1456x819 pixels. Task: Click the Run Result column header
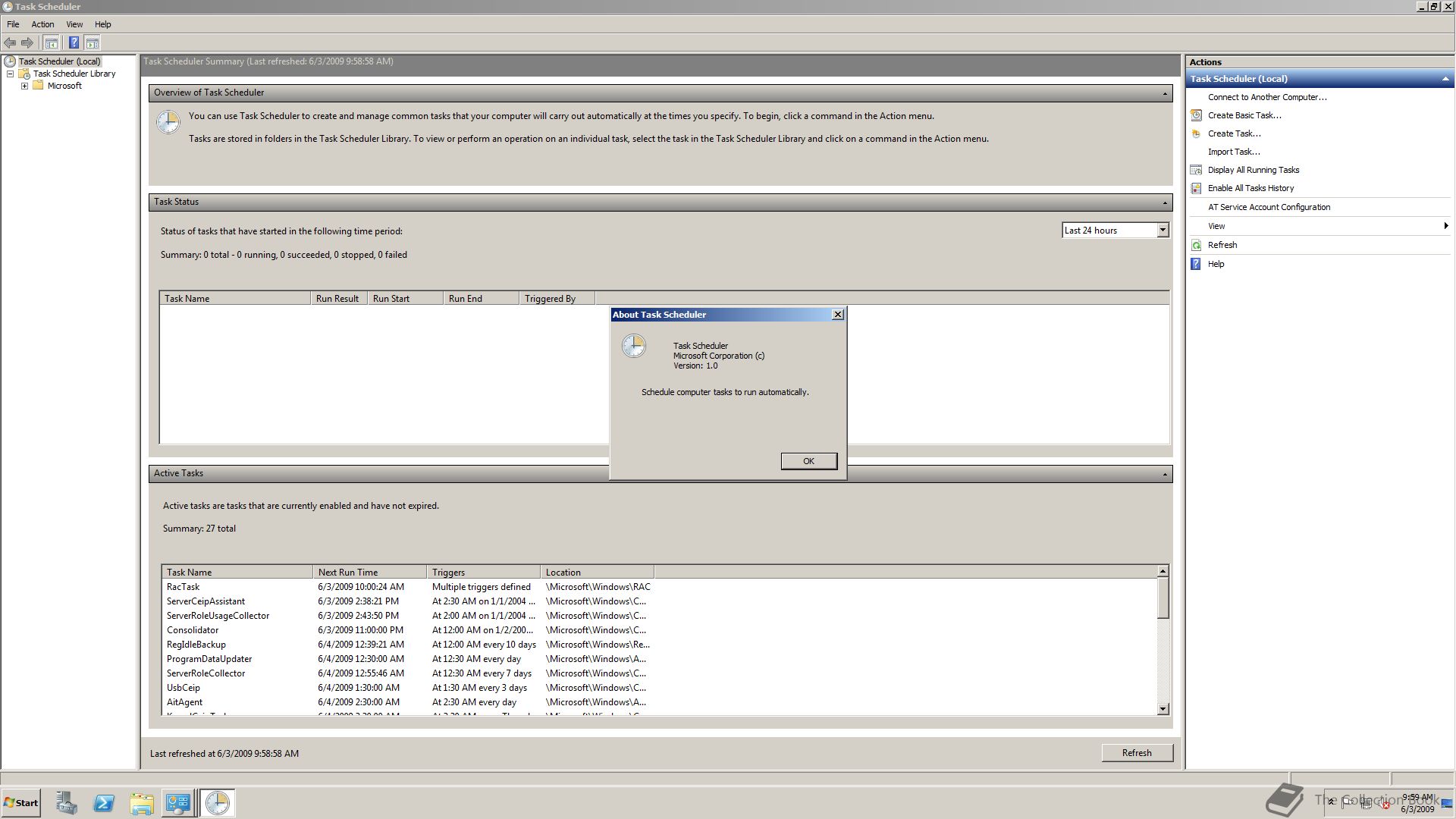[x=339, y=299]
